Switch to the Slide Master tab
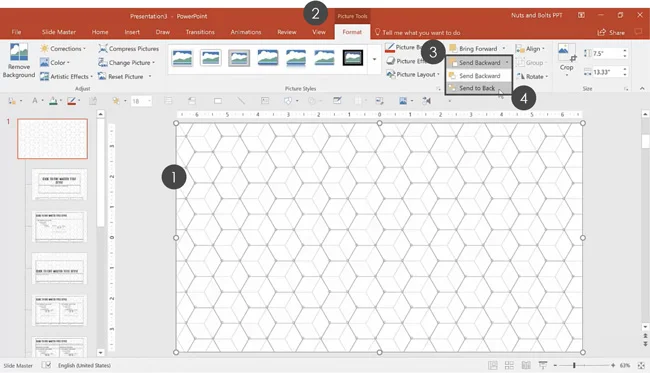650x373 pixels. pos(59,32)
